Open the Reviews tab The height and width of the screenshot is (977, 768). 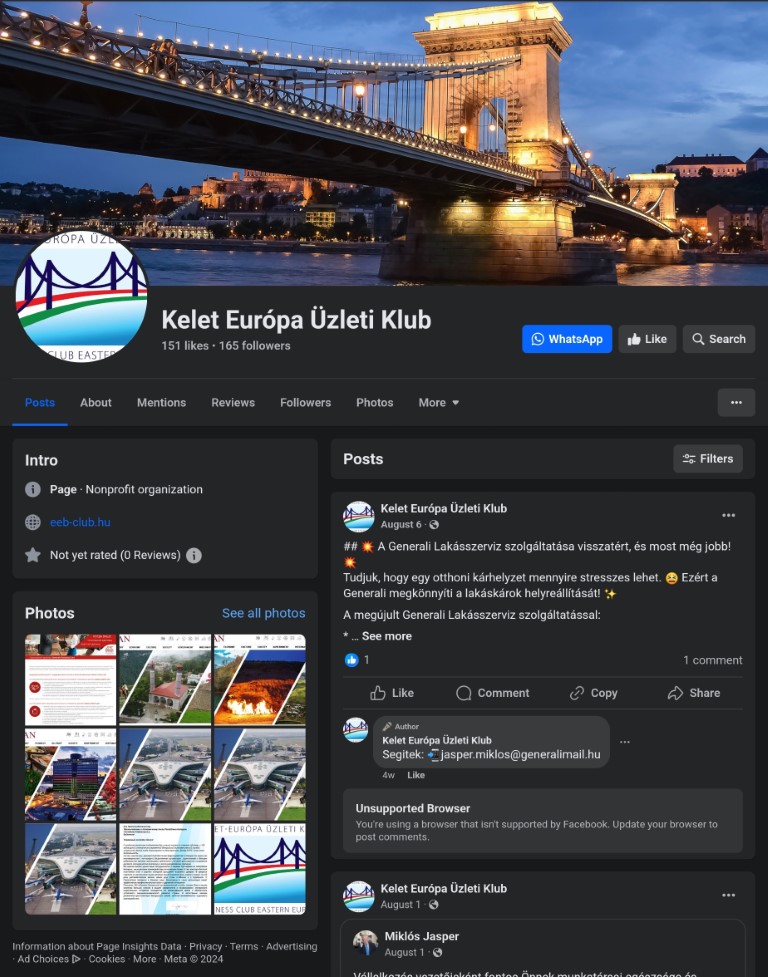click(233, 403)
